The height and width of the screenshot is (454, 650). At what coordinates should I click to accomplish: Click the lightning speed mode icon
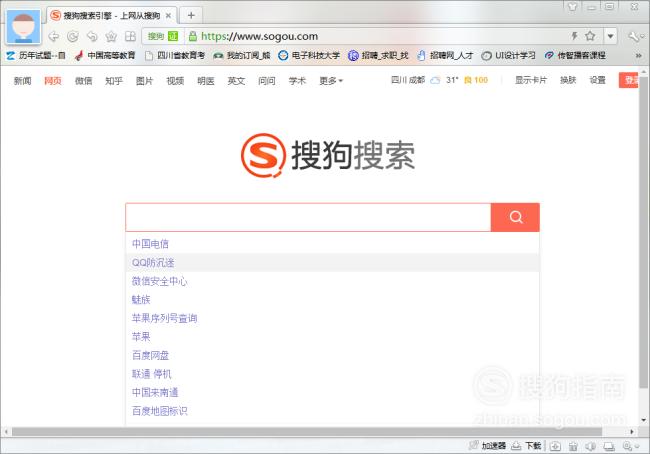click(575, 36)
